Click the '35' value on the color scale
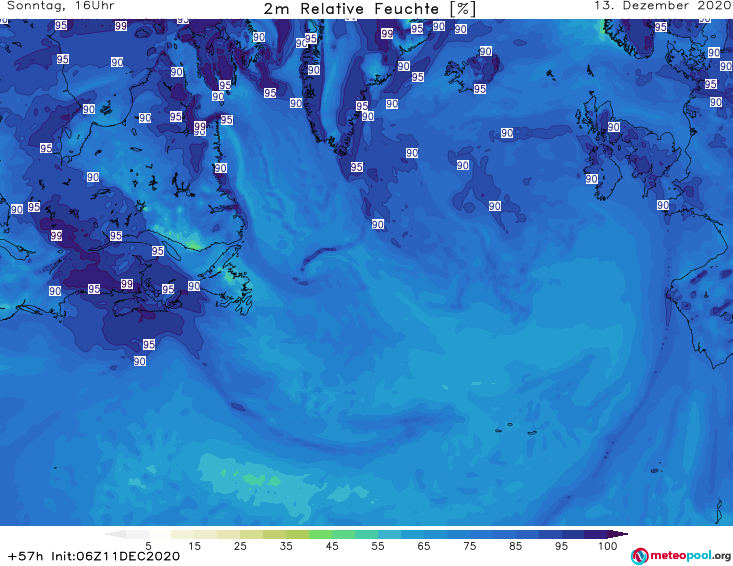The width and height of the screenshot is (733, 566). click(286, 546)
